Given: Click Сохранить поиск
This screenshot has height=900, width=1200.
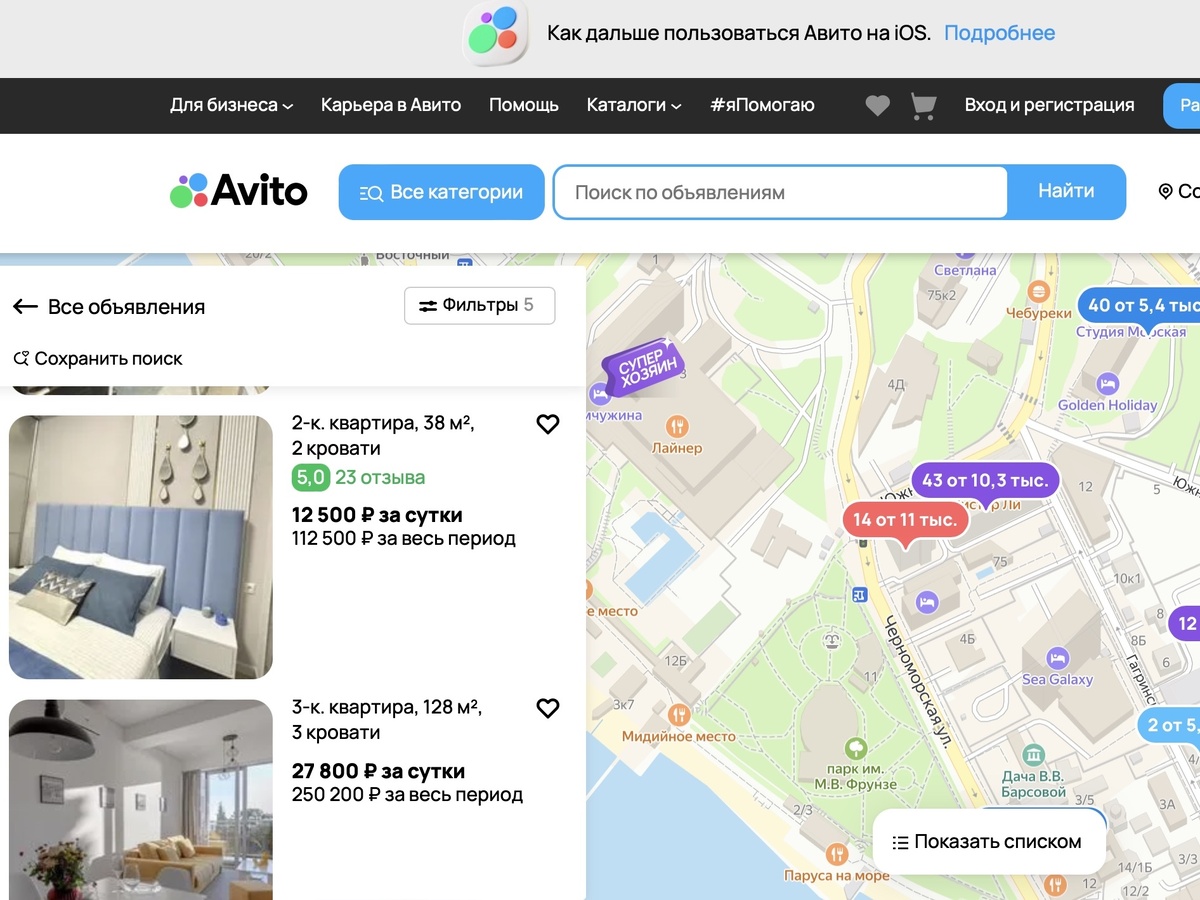Looking at the screenshot, I should pos(98,358).
